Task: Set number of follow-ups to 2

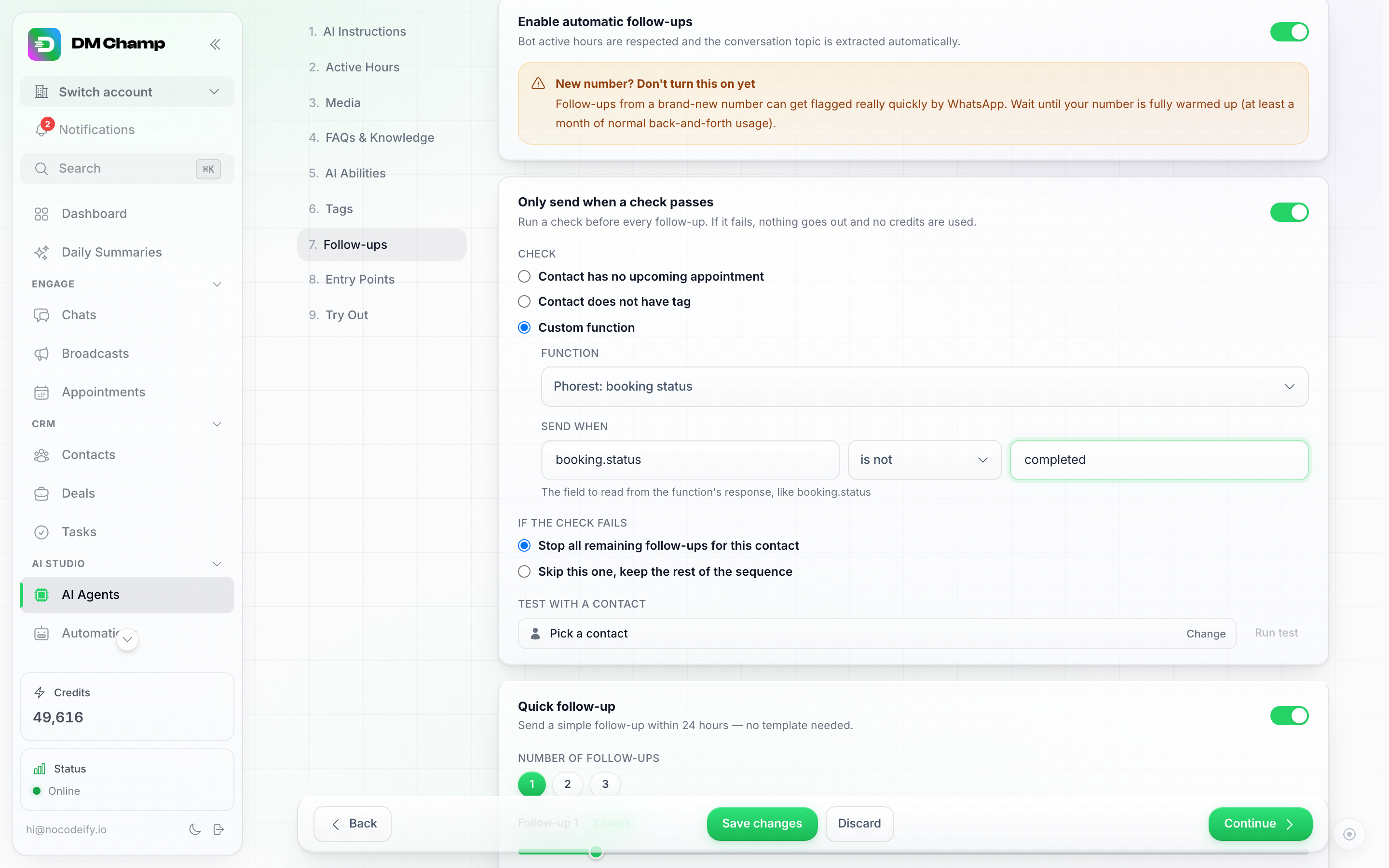Action: (x=567, y=784)
